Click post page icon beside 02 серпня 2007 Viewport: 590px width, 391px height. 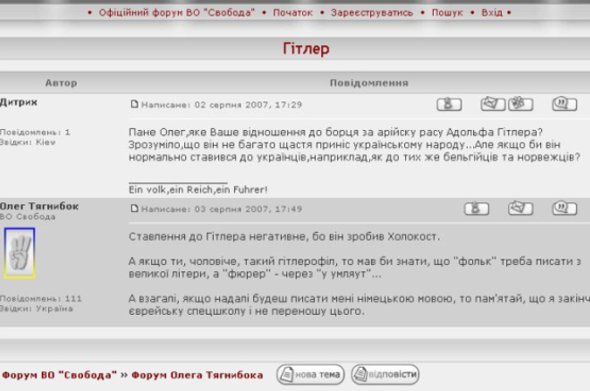134,104
